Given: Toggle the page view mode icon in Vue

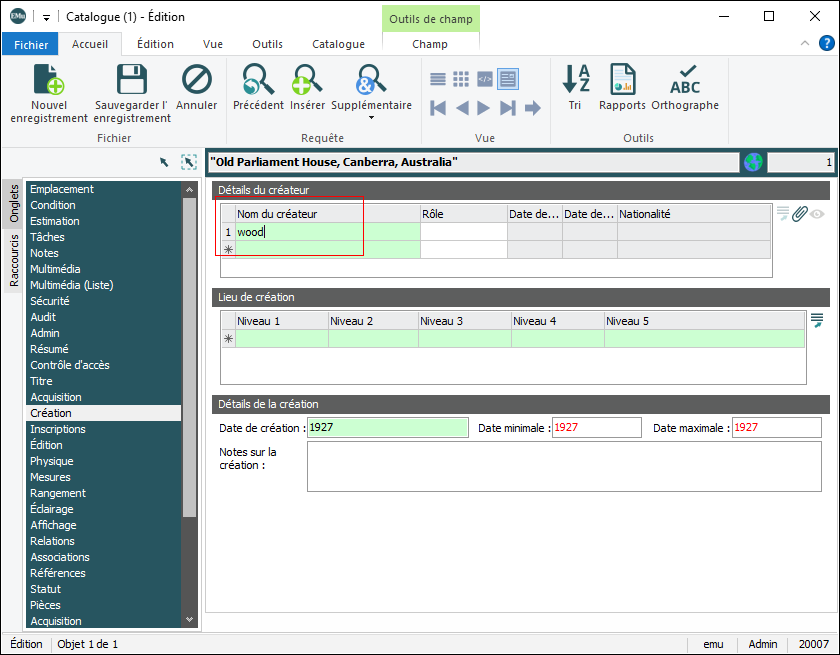Looking at the screenshot, I should [508, 79].
